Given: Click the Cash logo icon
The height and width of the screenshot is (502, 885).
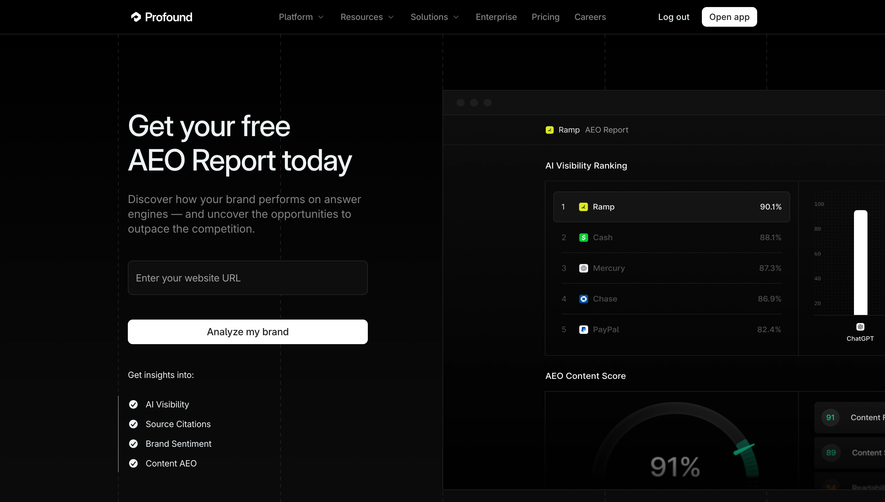Looking at the screenshot, I should (x=584, y=238).
